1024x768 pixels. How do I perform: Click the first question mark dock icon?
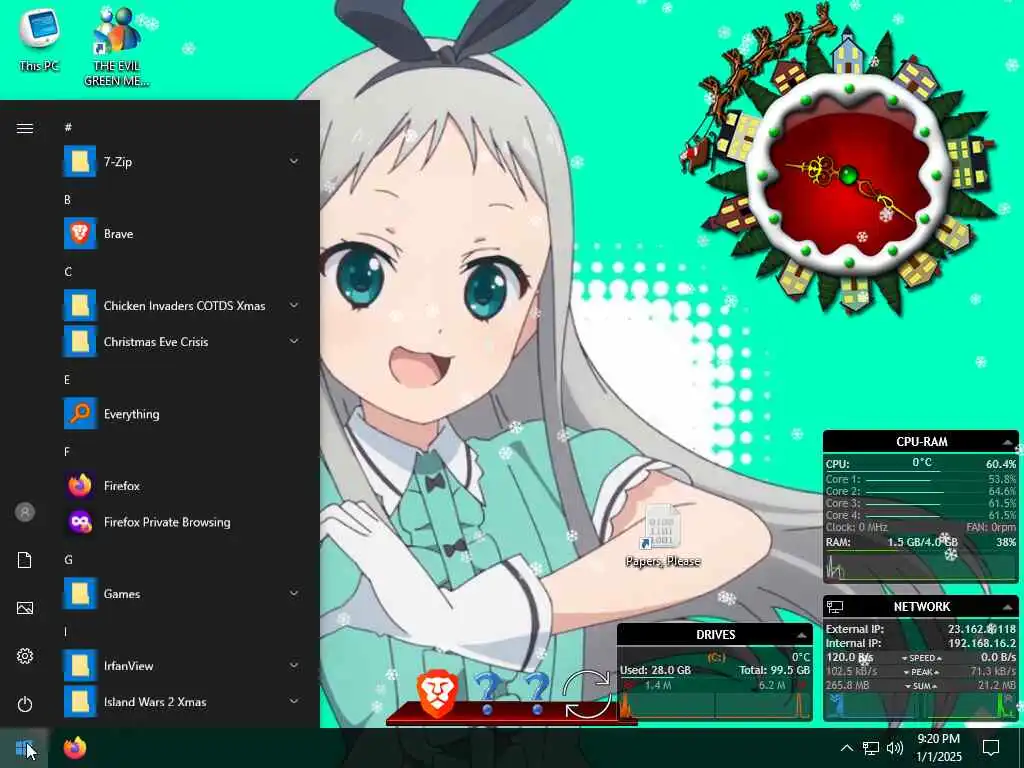pyautogui.click(x=487, y=695)
